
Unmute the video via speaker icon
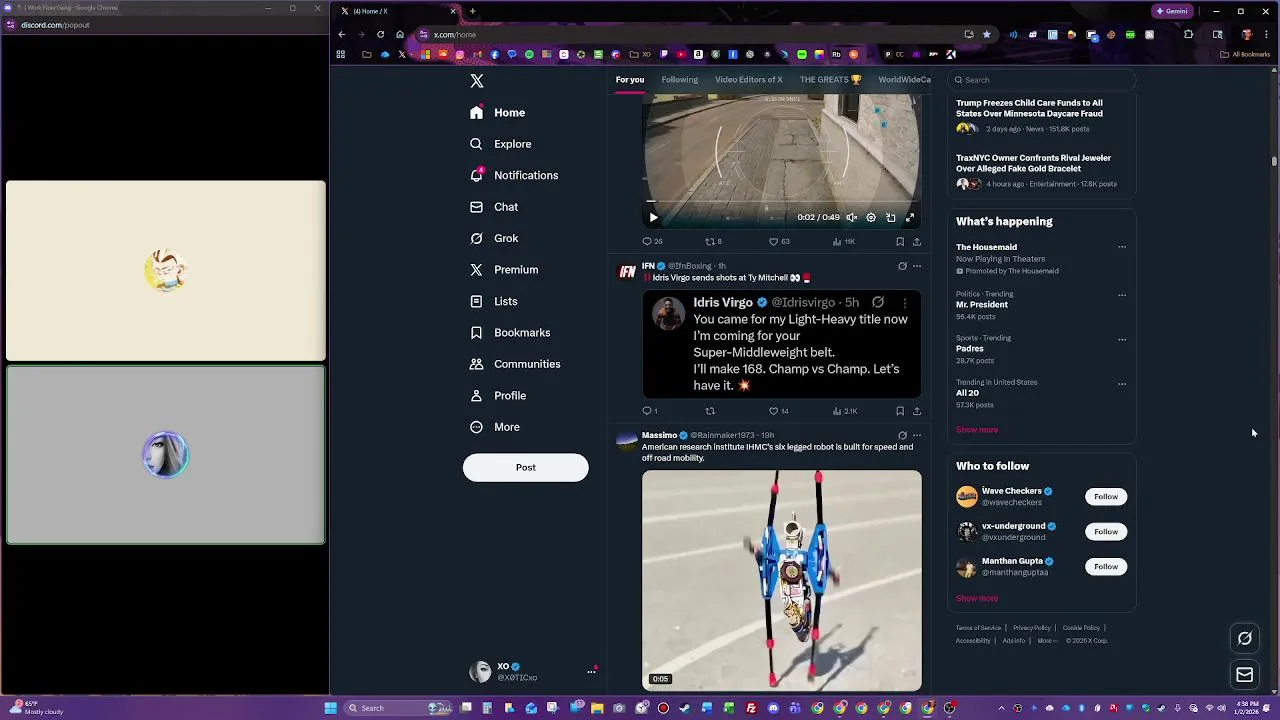point(852,217)
